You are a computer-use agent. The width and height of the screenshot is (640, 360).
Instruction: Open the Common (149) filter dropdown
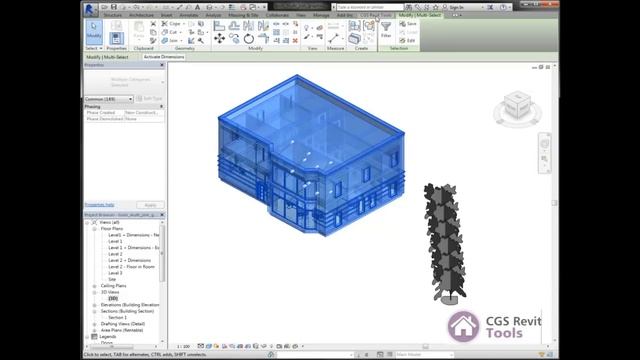pos(109,99)
